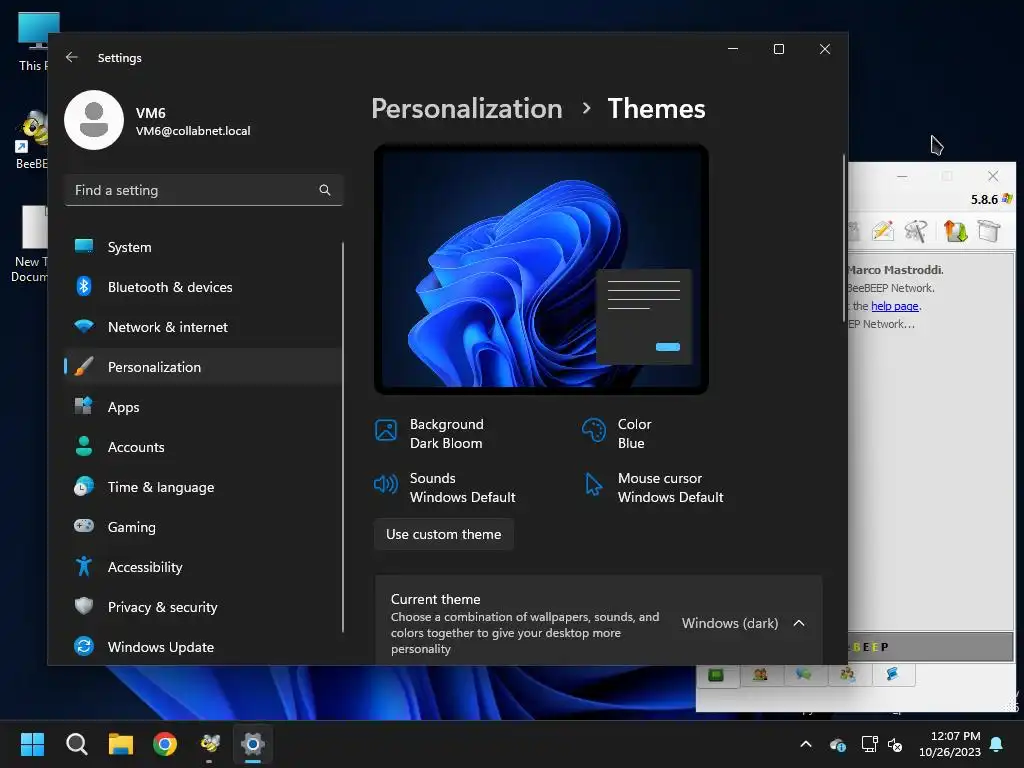This screenshot has width=1024, height=768.
Task: Select the Personalization sidebar item
Action: (x=204, y=367)
